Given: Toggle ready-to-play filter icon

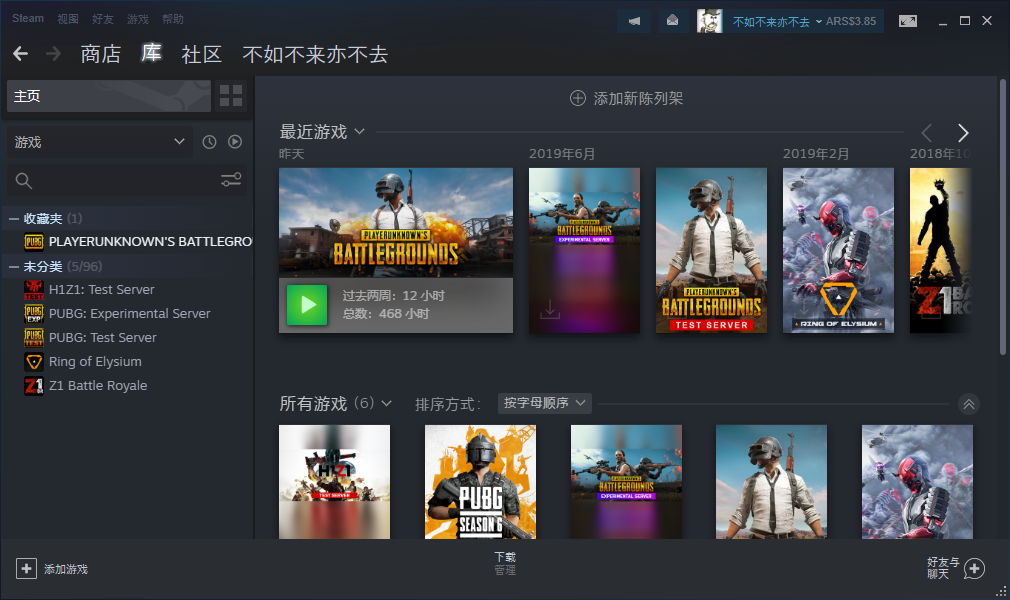Looking at the screenshot, I should point(235,142).
